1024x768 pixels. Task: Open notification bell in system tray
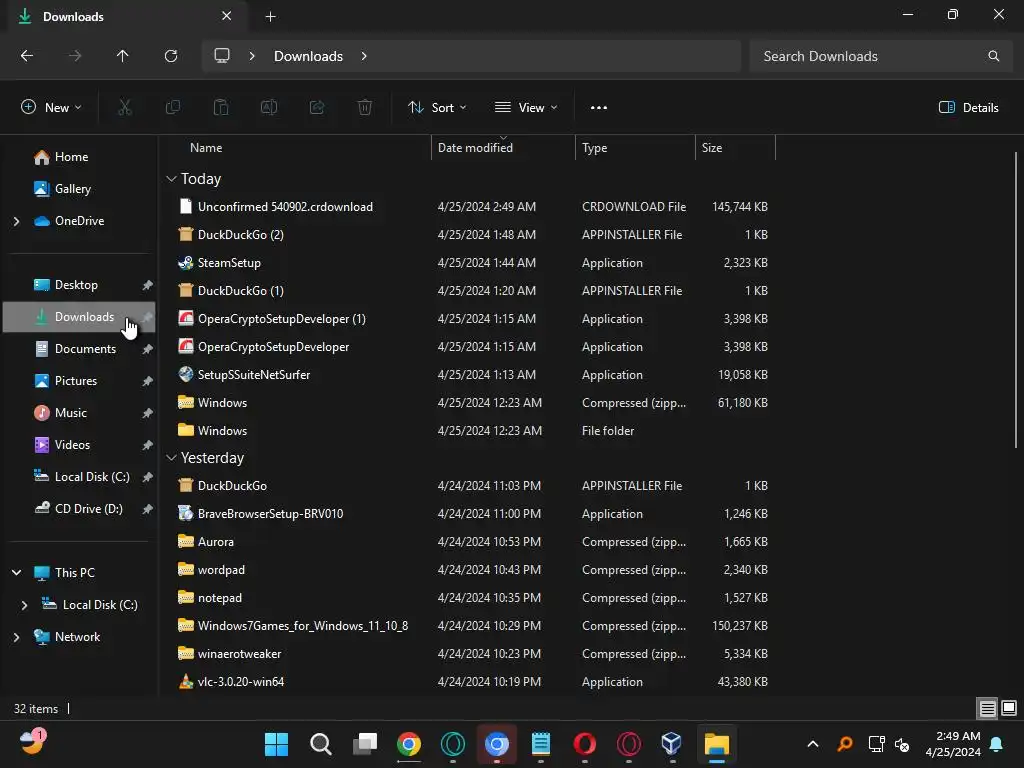(x=997, y=744)
